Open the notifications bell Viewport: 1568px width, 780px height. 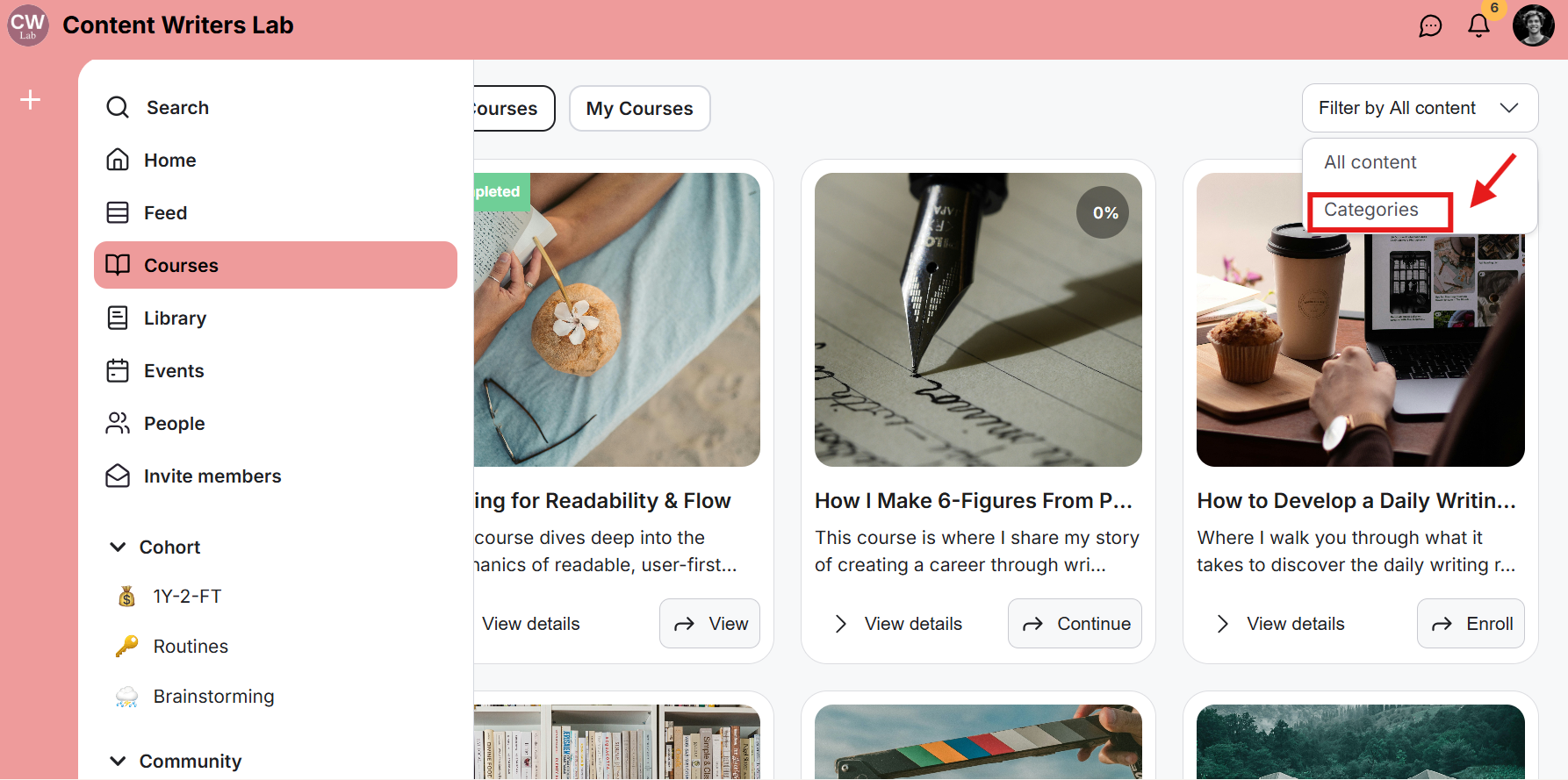[1479, 26]
